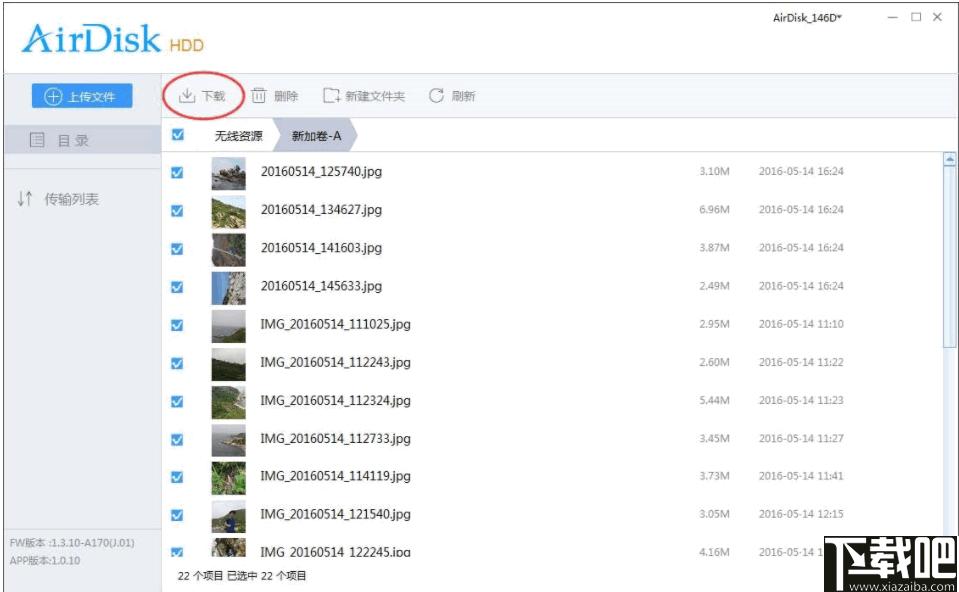The image size is (959, 592).
Task: Uncheck IMG_20160514_111025.jpg checkbox
Action: click(x=177, y=325)
